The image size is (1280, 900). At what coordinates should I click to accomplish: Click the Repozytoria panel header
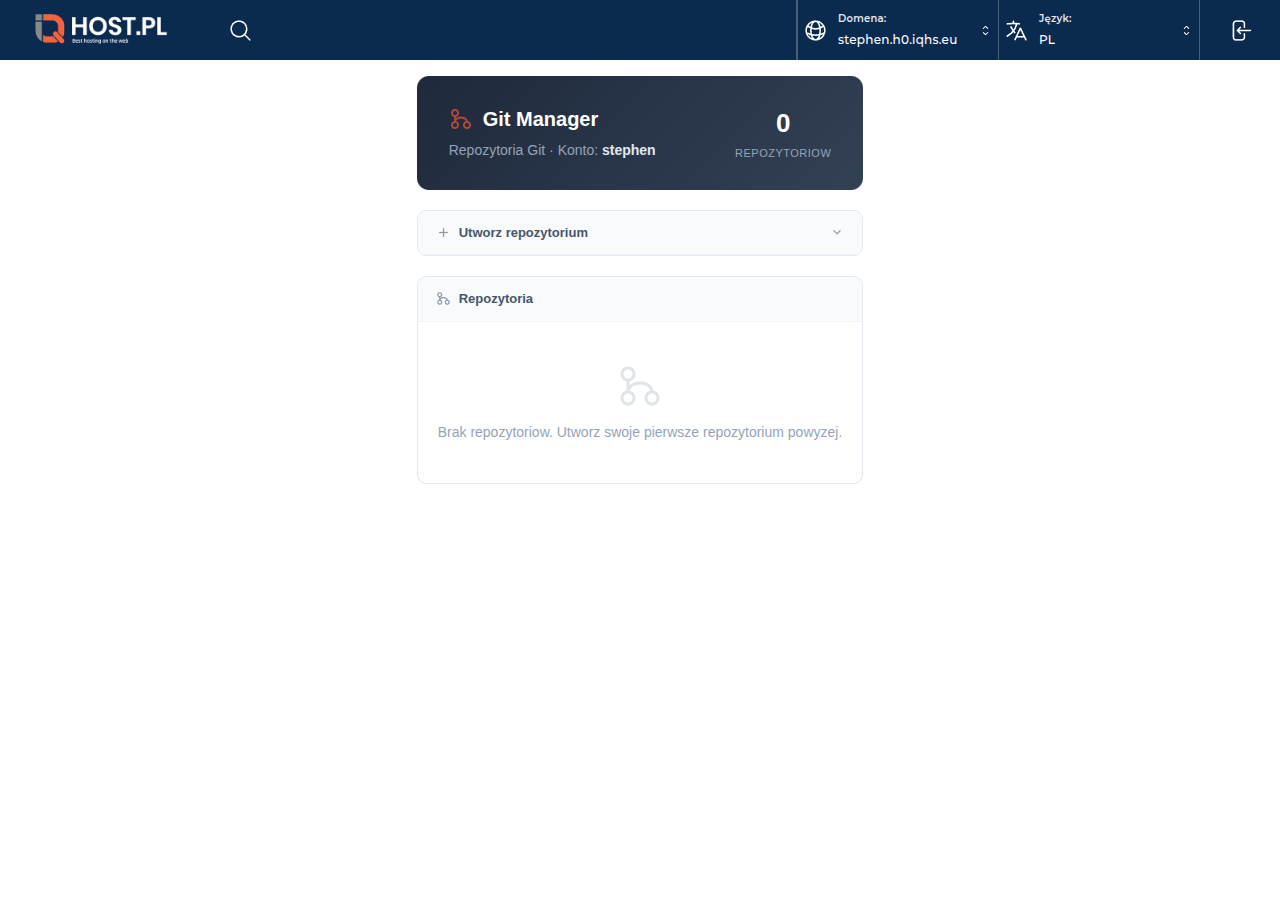tap(496, 298)
